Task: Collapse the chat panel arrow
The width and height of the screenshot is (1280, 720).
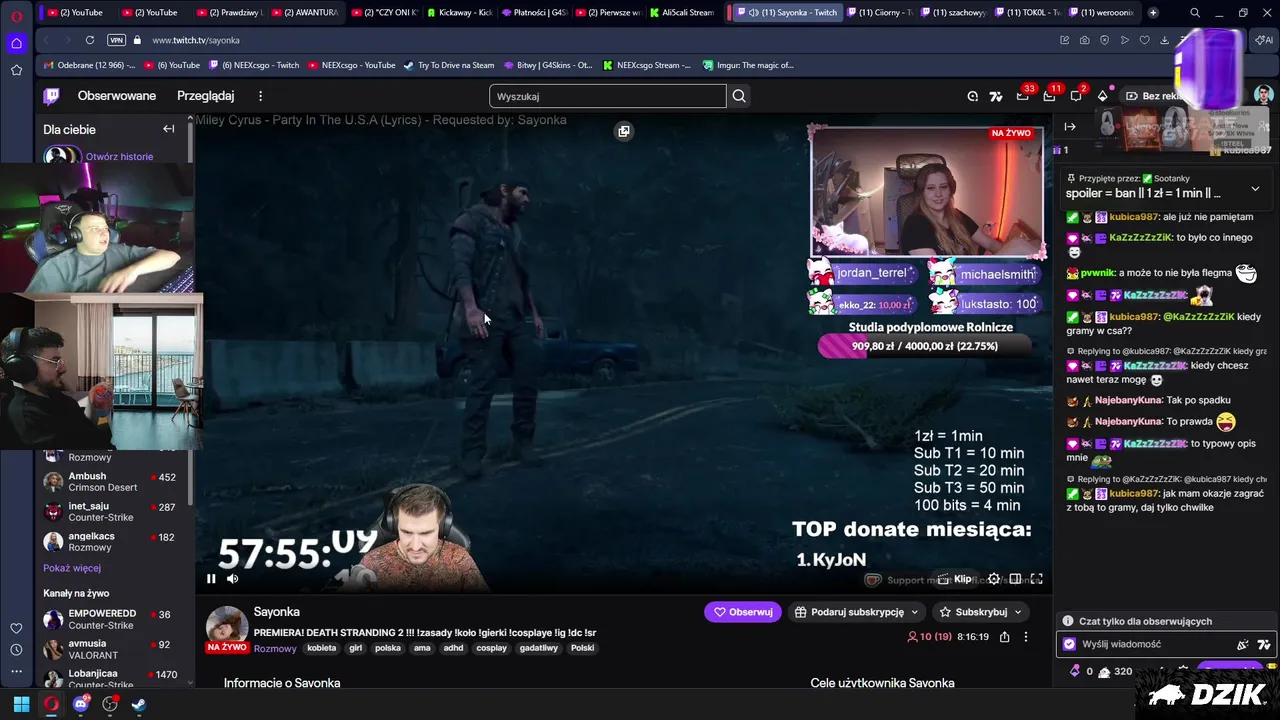Action: (1070, 127)
